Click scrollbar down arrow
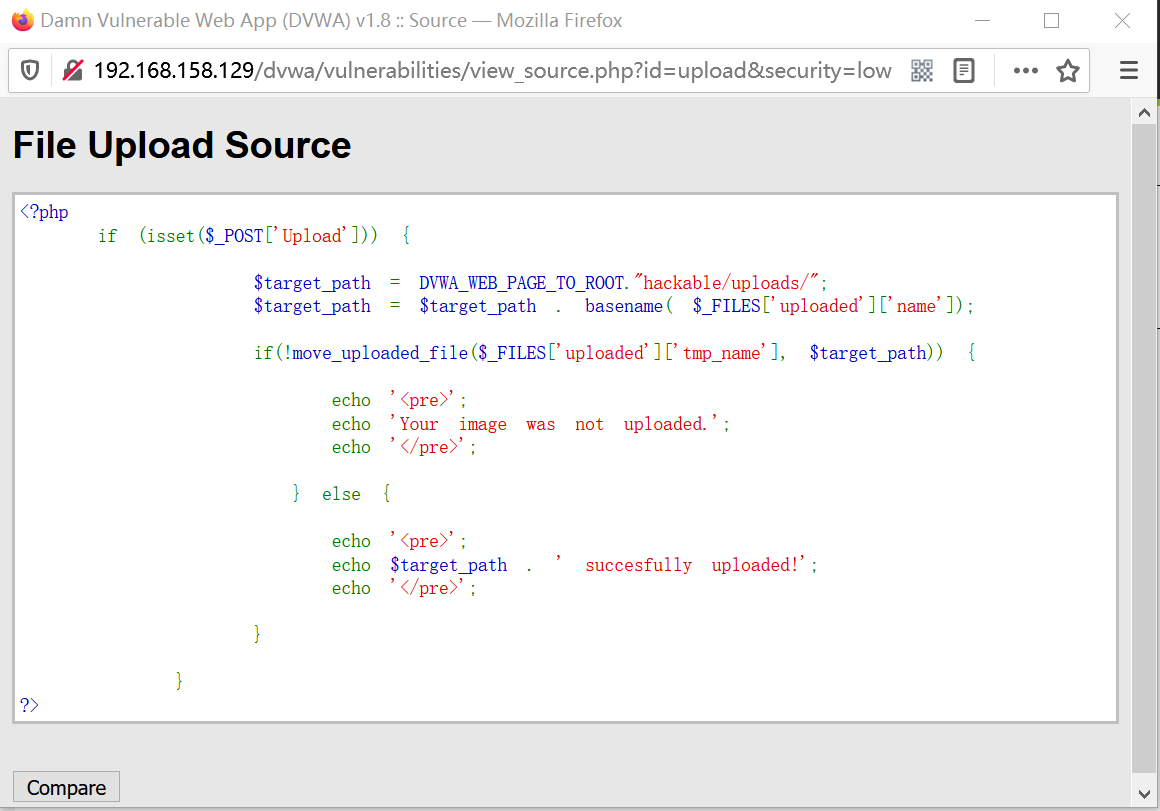This screenshot has height=811, width=1160. coord(1144,794)
